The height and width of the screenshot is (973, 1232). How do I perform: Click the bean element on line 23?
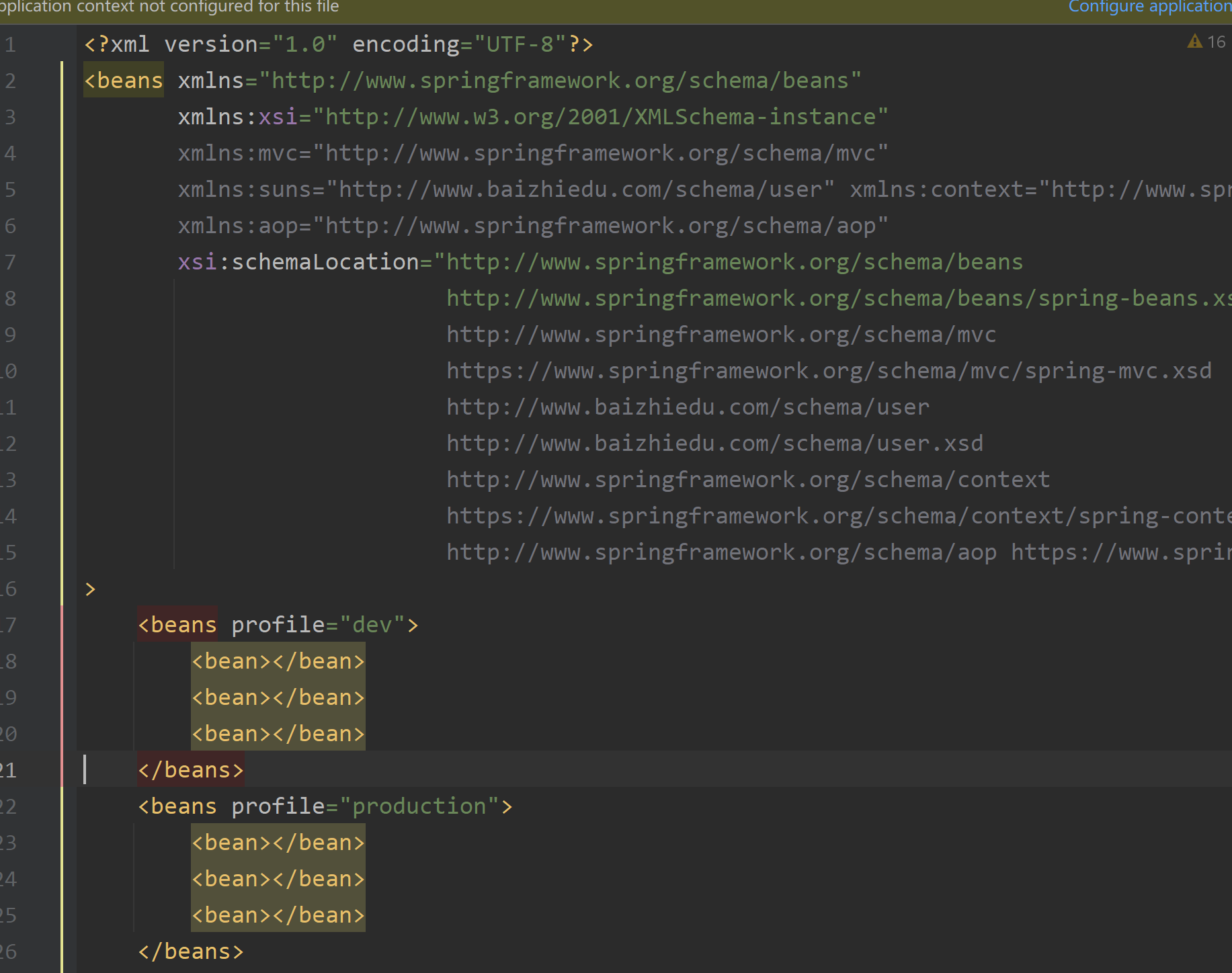pos(278,843)
